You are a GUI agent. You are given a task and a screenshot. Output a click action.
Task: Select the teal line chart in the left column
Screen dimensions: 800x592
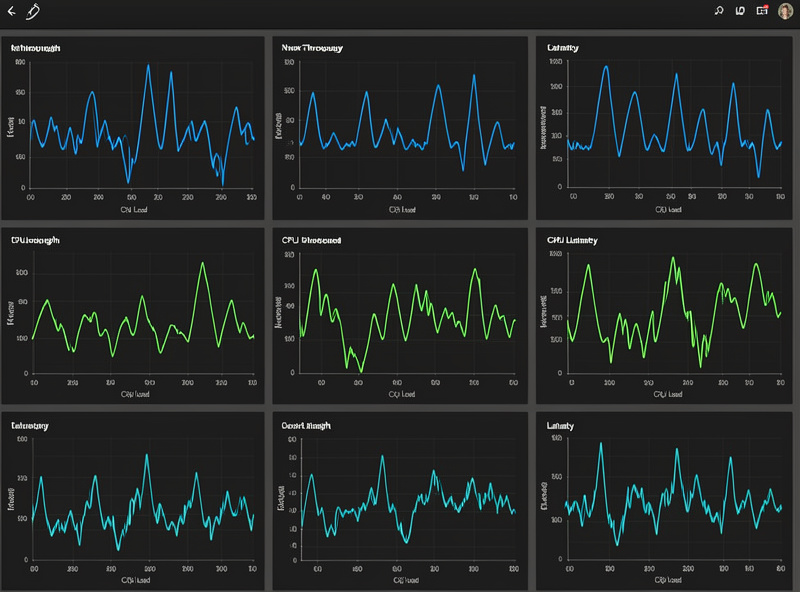133,502
